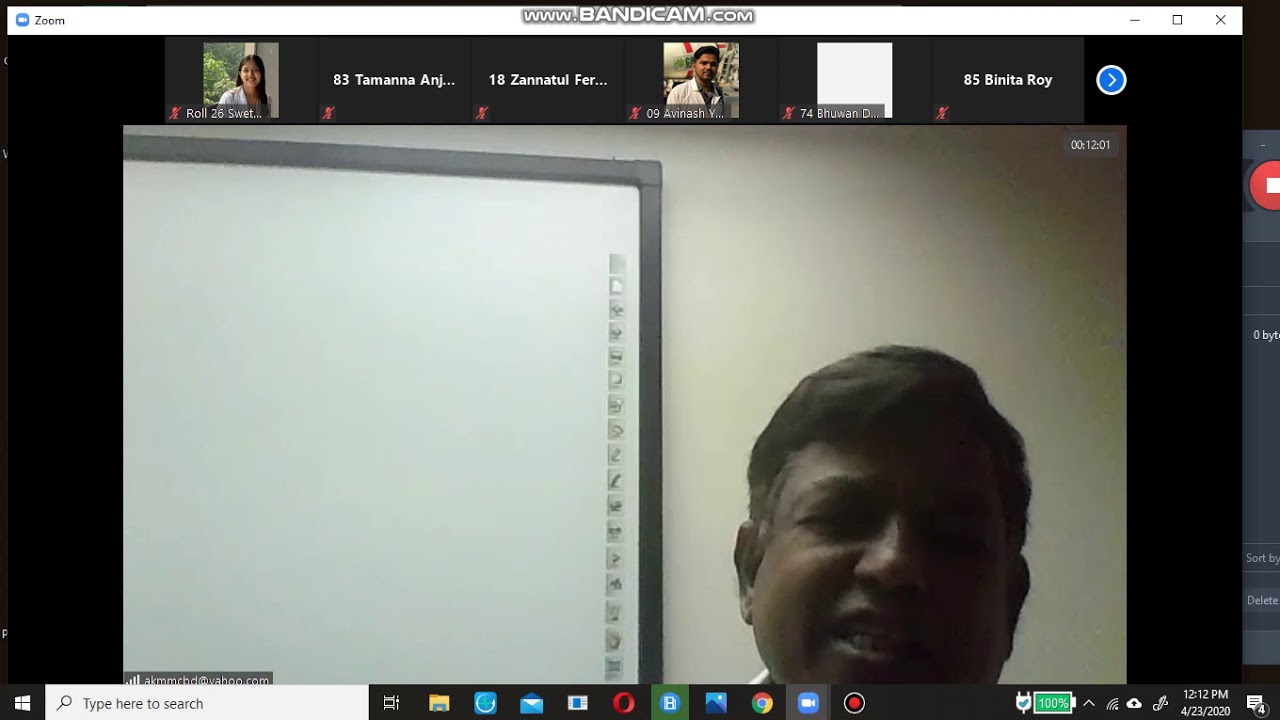Select 09 Avinash participant video thumbnail

pyautogui.click(x=701, y=80)
